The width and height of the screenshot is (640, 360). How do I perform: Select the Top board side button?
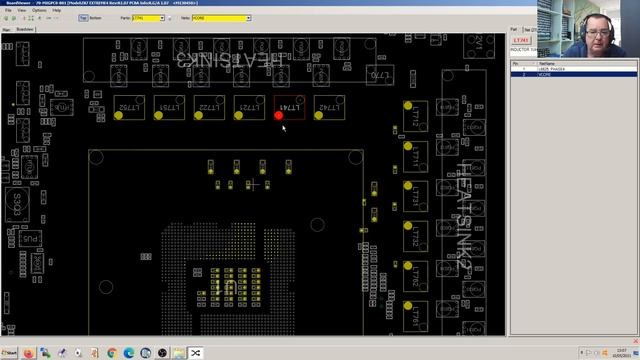(83, 18)
